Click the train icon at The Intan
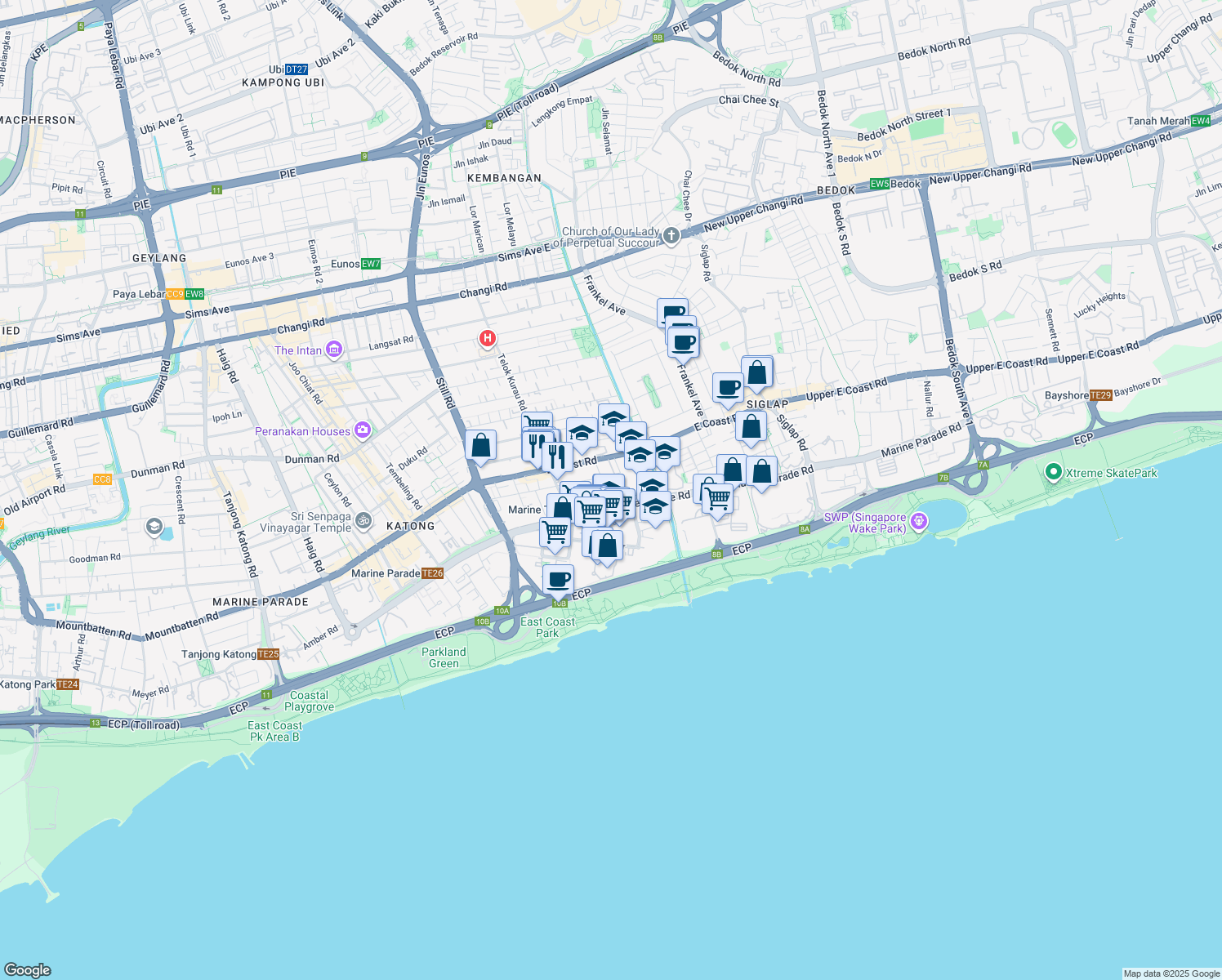The height and width of the screenshot is (980, 1222). tap(333, 350)
